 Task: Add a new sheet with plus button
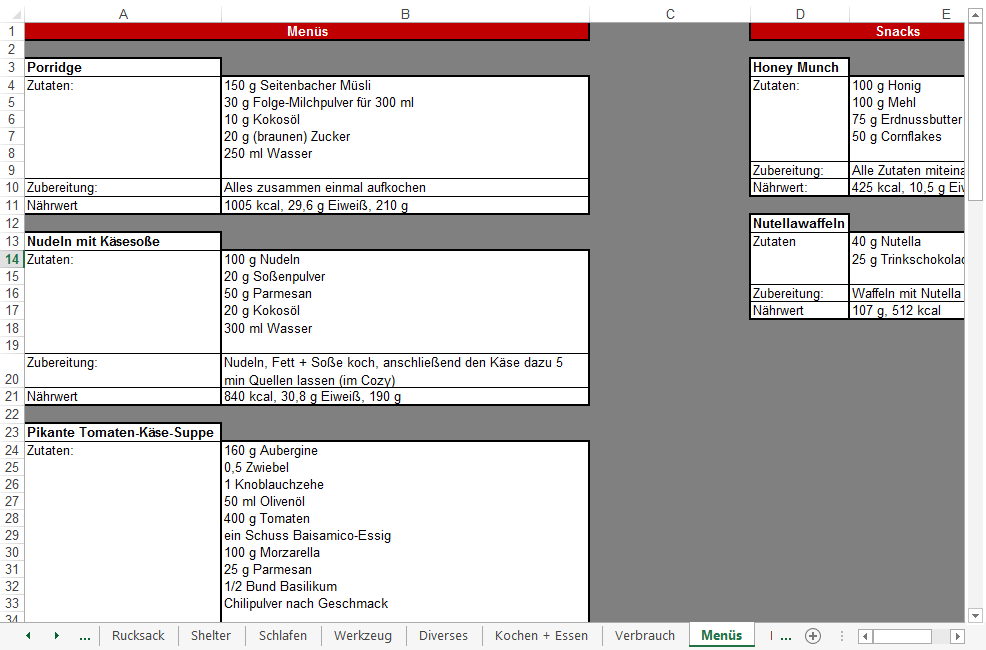[813, 636]
